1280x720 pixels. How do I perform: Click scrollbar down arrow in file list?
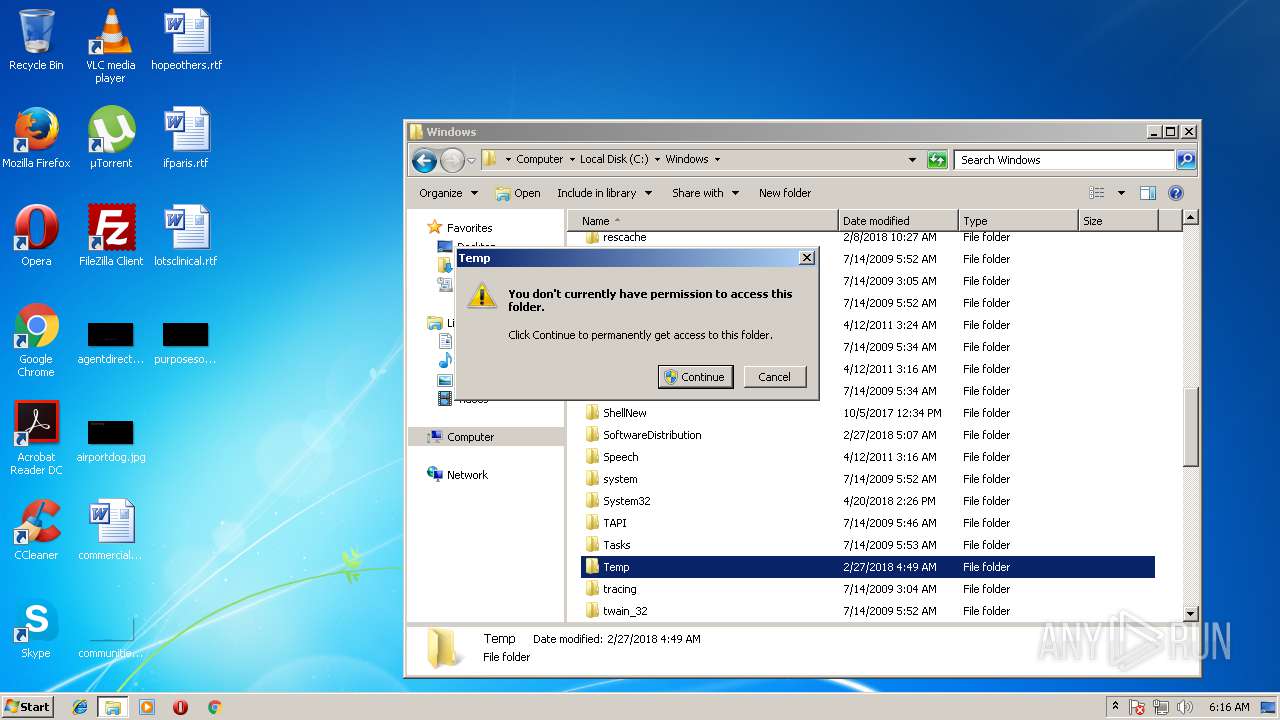pos(1190,614)
